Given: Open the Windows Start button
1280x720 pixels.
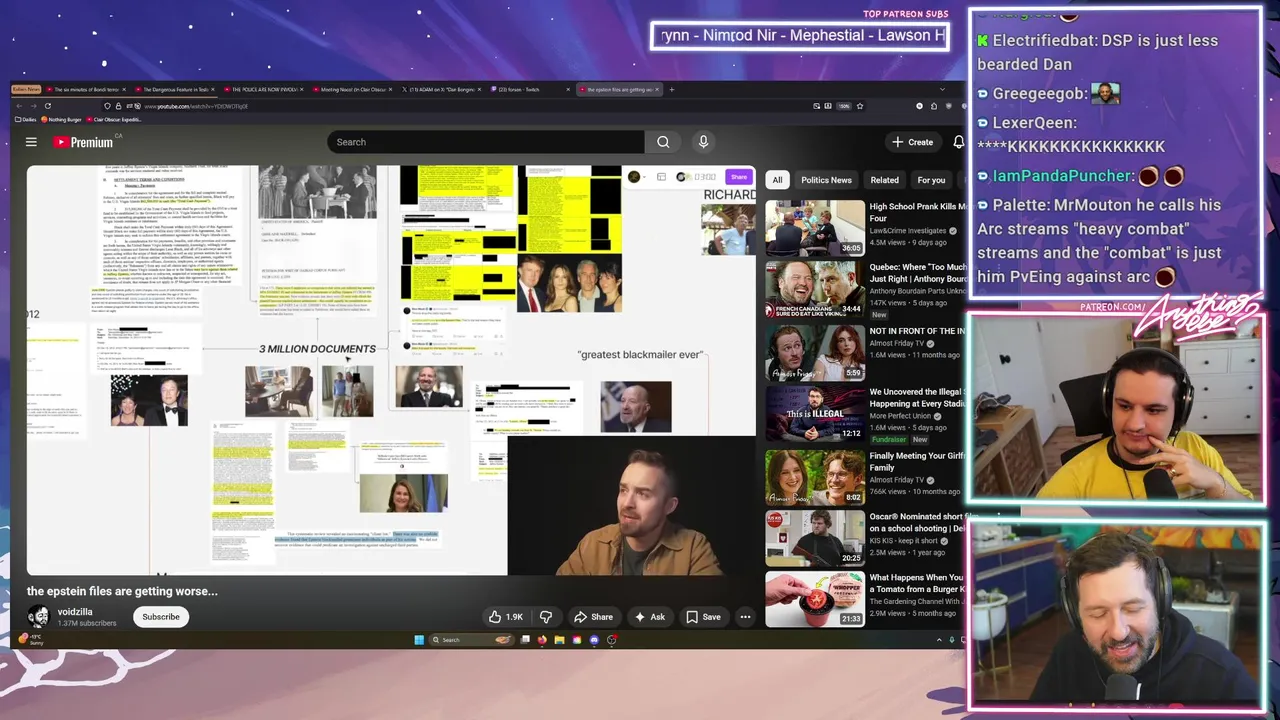Looking at the screenshot, I should [x=419, y=640].
